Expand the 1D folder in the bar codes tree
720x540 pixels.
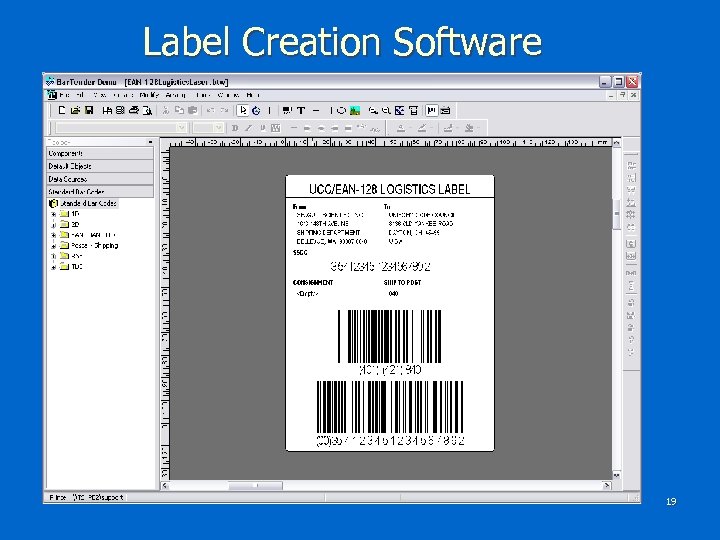[x=53, y=214]
